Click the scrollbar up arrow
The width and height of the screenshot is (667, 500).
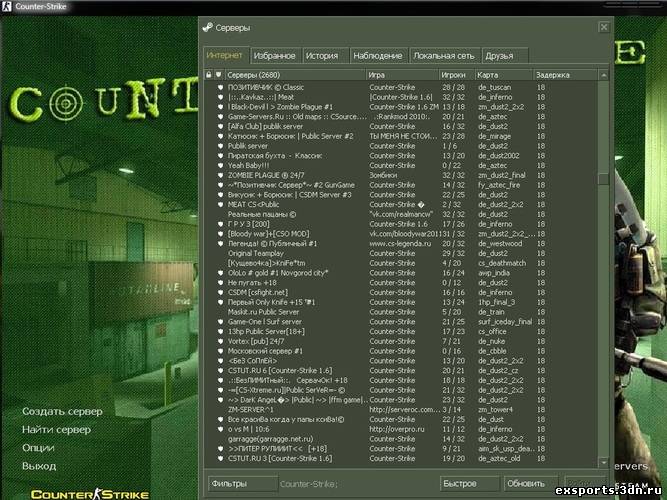pyautogui.click(x=603, y=75)
